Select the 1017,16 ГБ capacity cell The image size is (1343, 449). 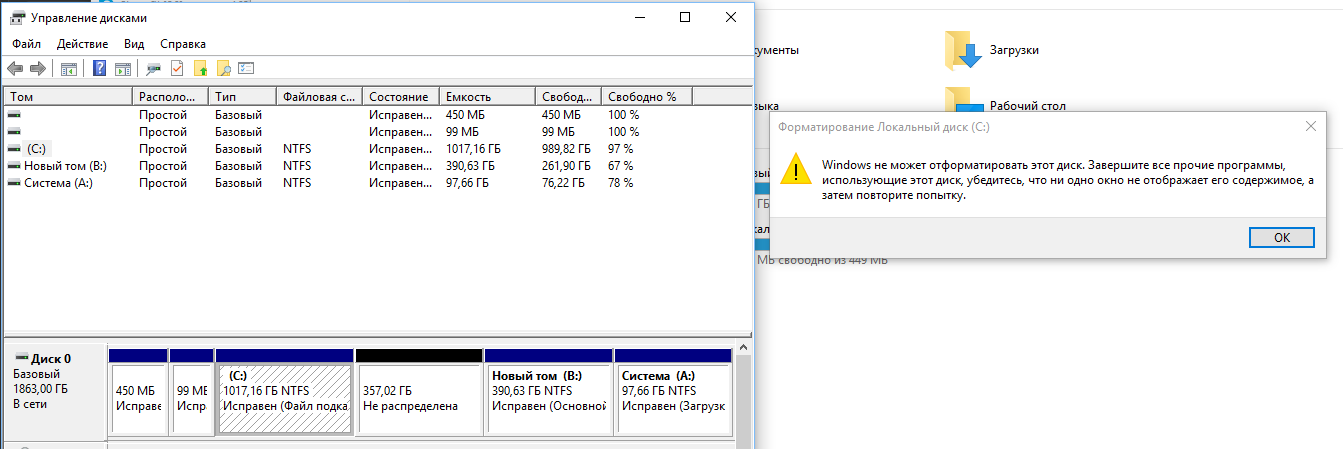tap(473, 149)
